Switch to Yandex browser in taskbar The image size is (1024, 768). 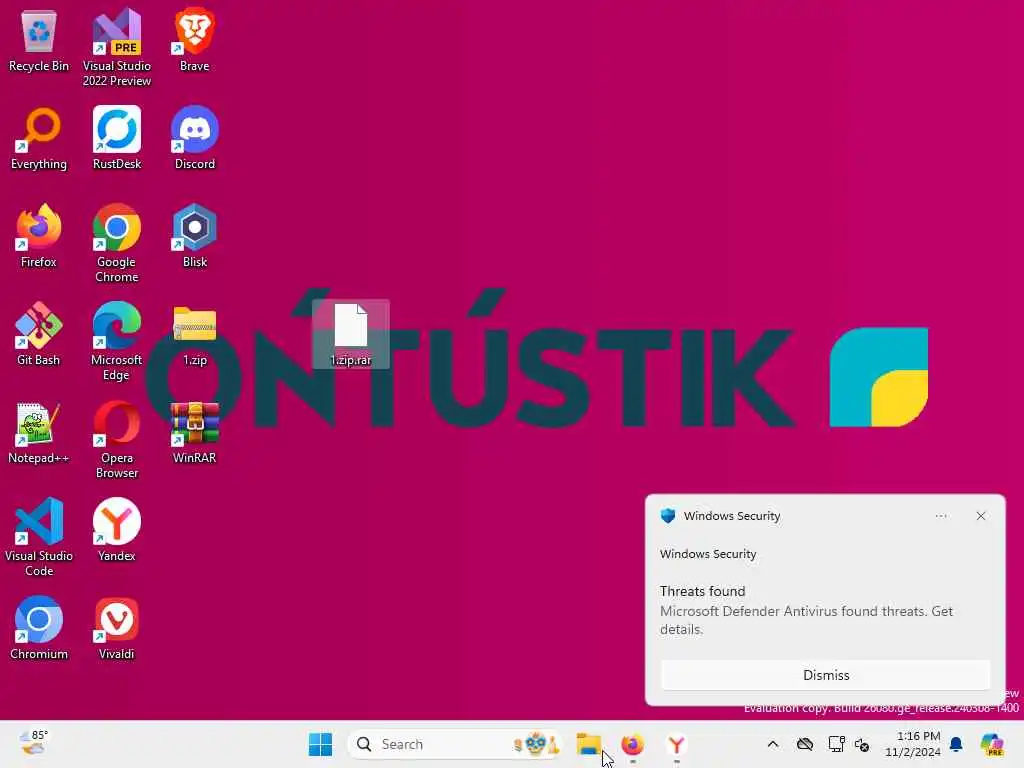tap(676, 744)
